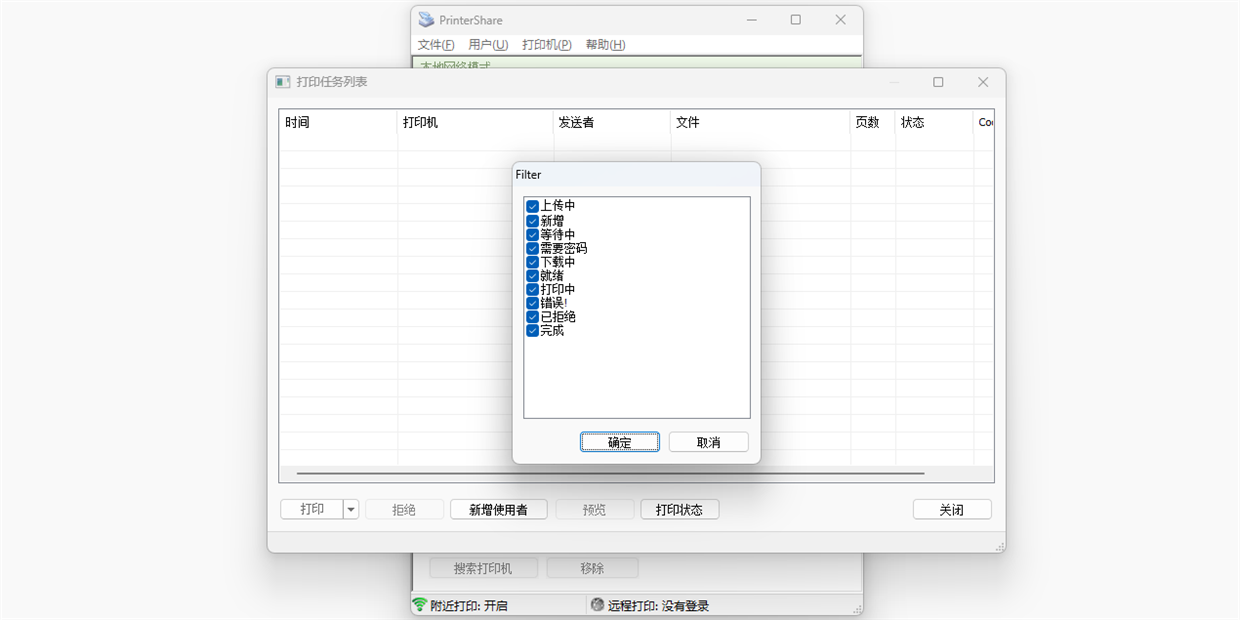Uncheck the 错误! status checkbox
Image resolution: width=1240 pixels, height=620 pixels.
tap(532, 303)
